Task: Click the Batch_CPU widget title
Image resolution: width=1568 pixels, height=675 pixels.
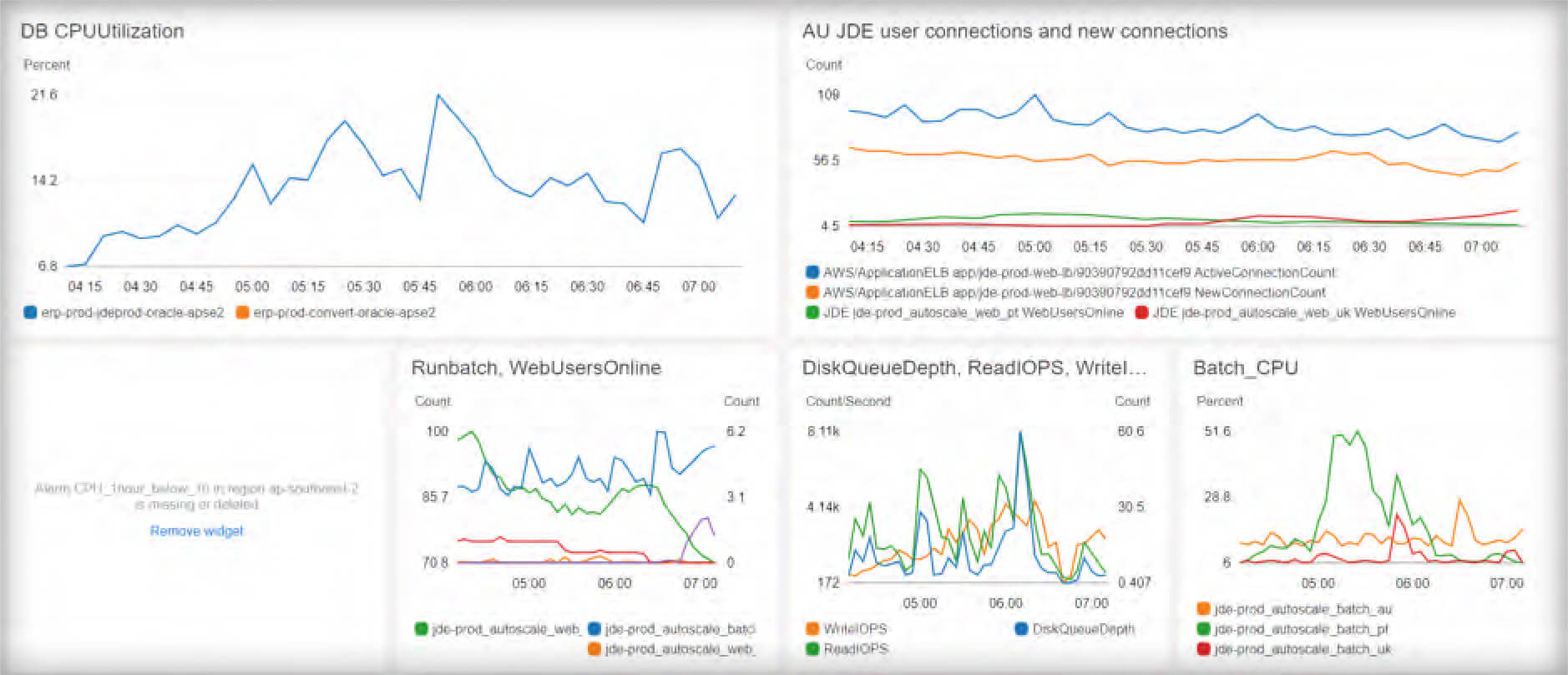Action: click(1245, 368)
